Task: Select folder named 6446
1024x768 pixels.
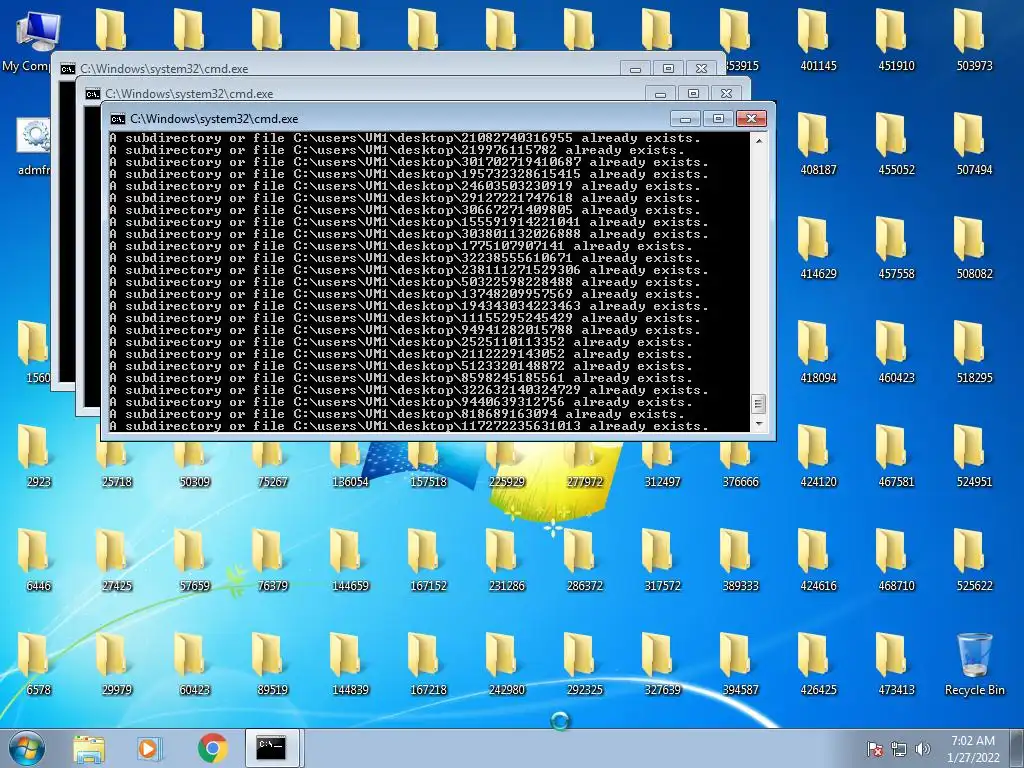Action: [38, 559]
